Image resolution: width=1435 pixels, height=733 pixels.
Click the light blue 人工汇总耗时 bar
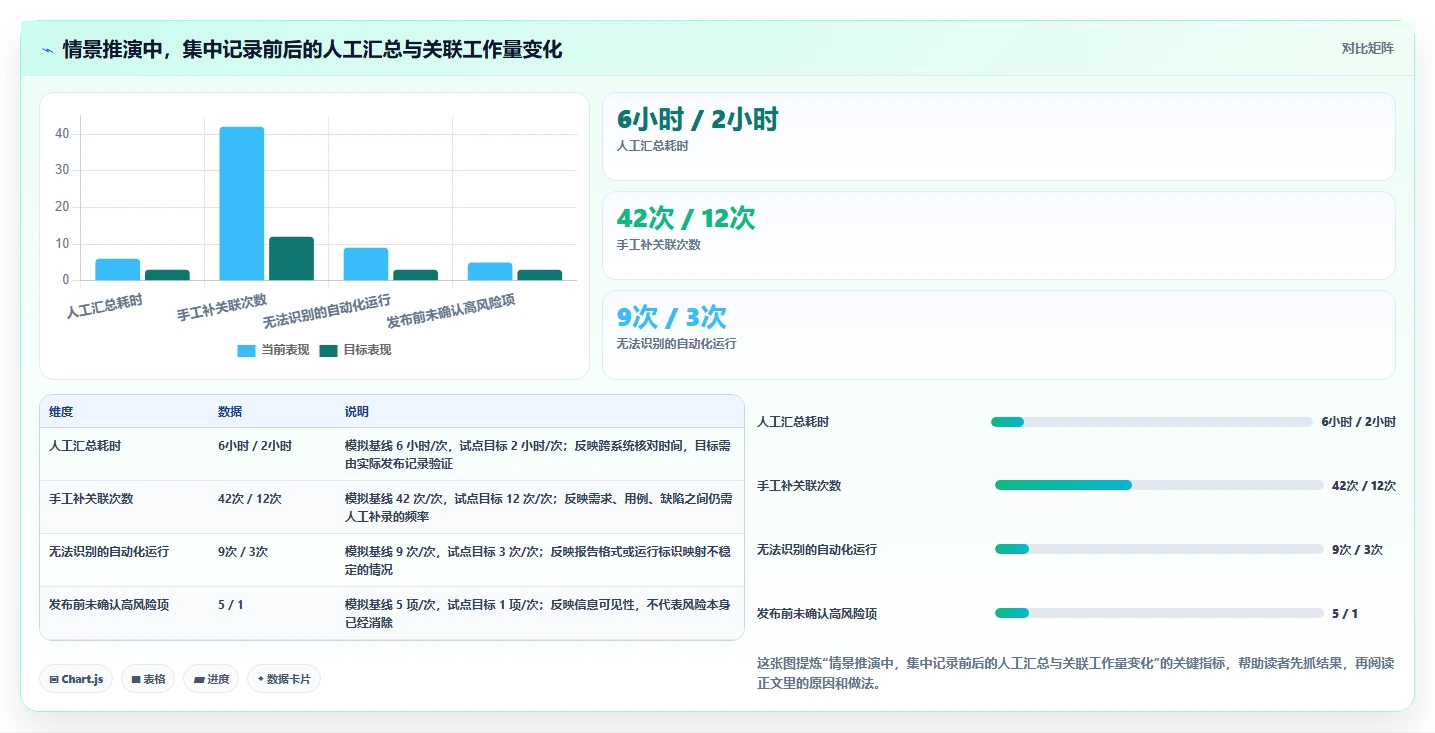click(x=118, y=269)
